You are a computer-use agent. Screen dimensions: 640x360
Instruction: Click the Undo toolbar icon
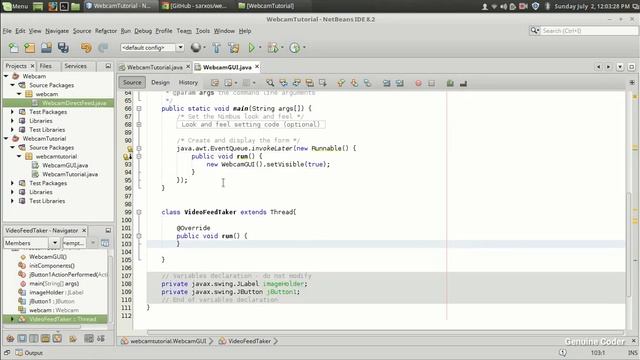[x=86, y=48]
